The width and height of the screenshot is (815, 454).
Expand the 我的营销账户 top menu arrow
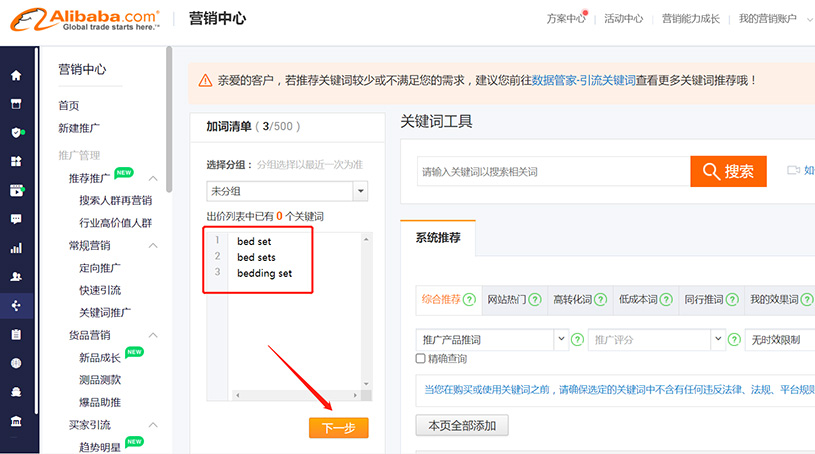809,19
